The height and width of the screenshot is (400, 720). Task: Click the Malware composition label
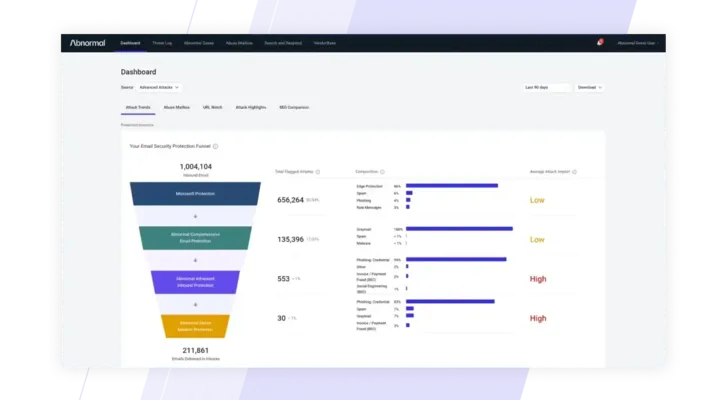point(363,243)
